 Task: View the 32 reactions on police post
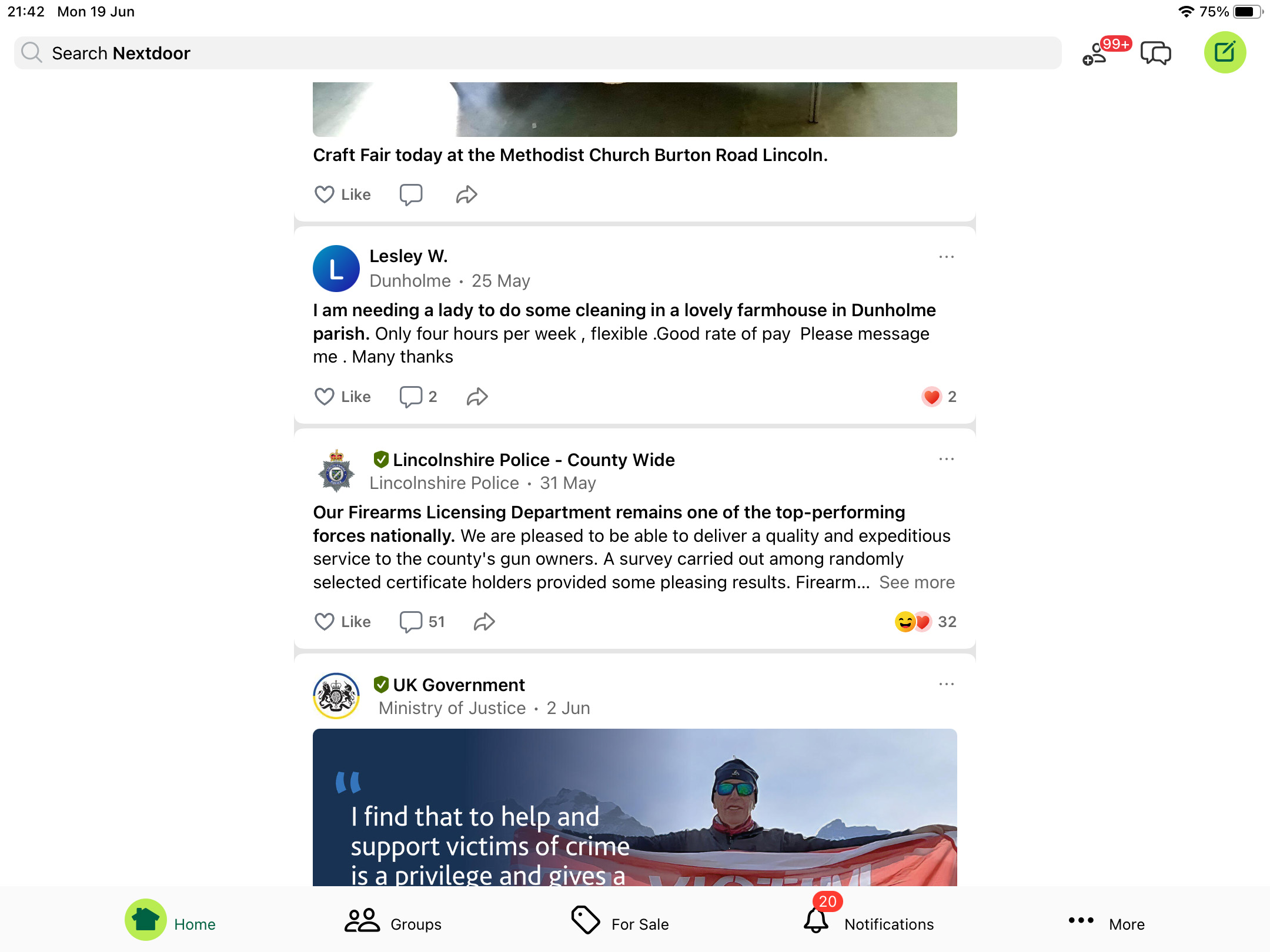click(925, 622)
